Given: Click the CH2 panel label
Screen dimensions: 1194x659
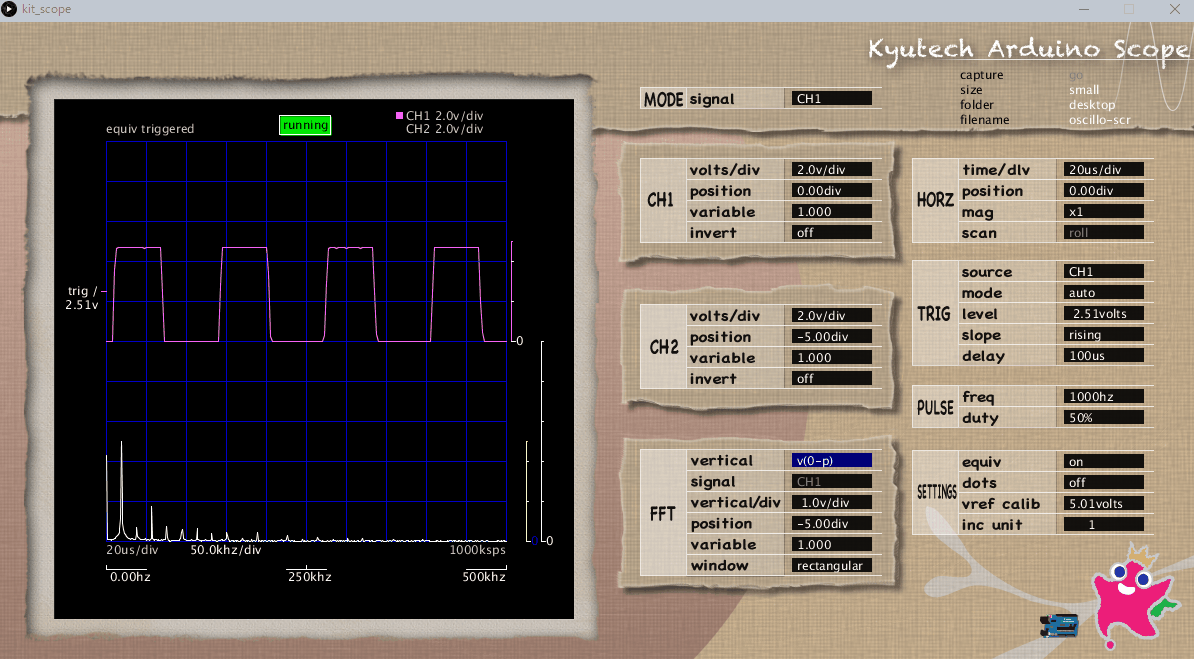Looking at the screenshot, I should [663, 347].
